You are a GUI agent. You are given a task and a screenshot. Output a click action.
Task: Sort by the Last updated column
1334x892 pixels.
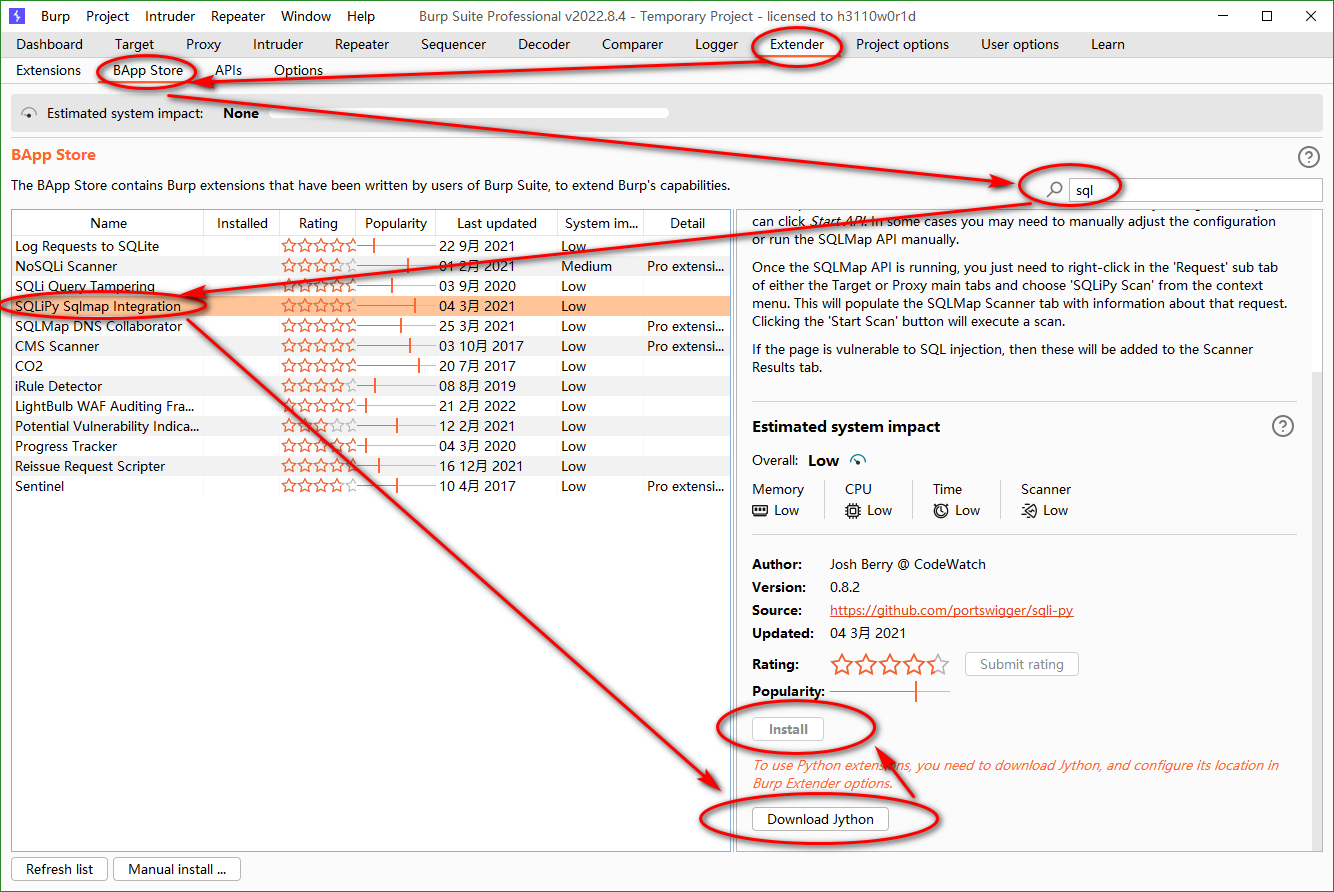pyautogui.click(x=497, y=223)
